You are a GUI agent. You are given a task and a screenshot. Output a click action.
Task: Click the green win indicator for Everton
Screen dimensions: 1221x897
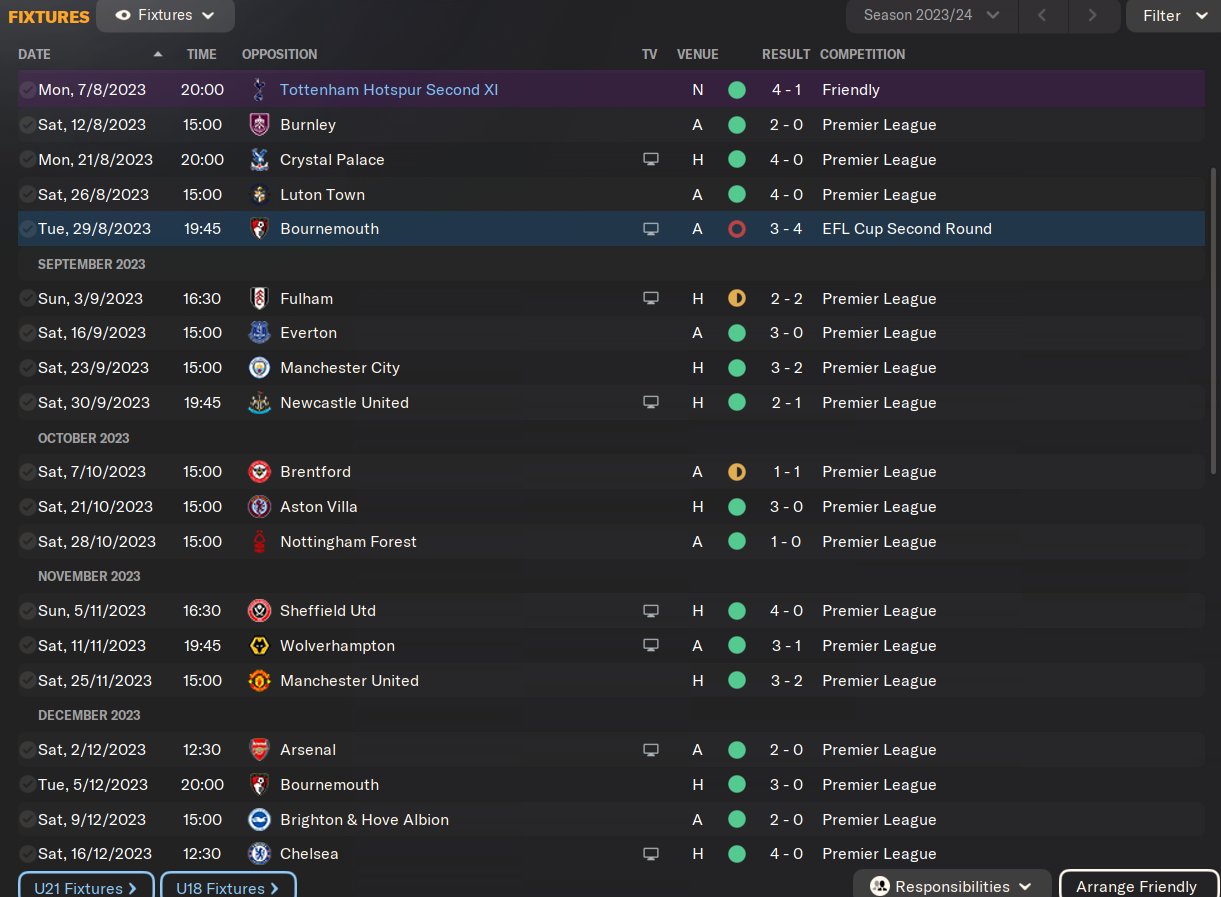click(x=737, y=333)
